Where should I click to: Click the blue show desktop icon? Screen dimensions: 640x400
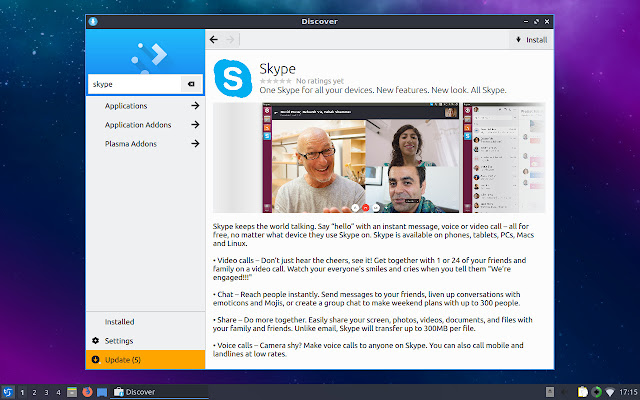102,392
